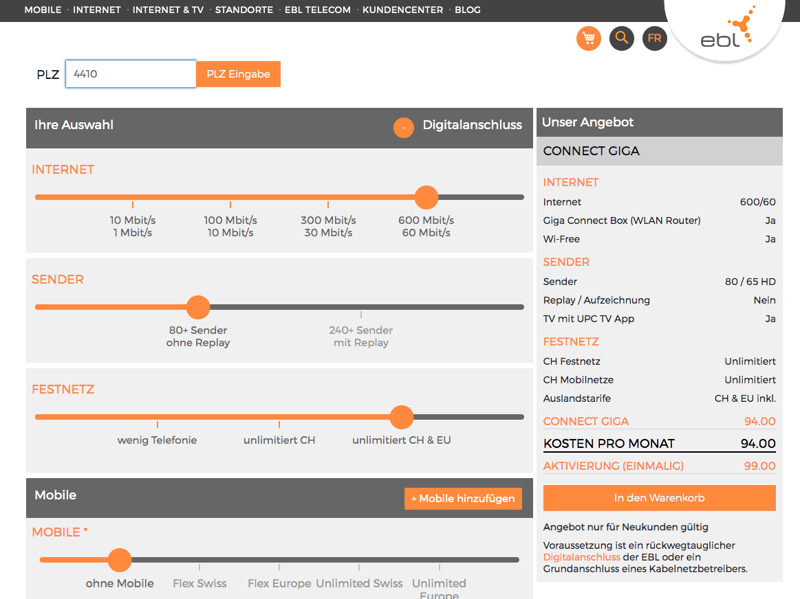Select the 10 Mbit/s internet option
The height and width of the screenshot is (599, 800).
(133, 226)
